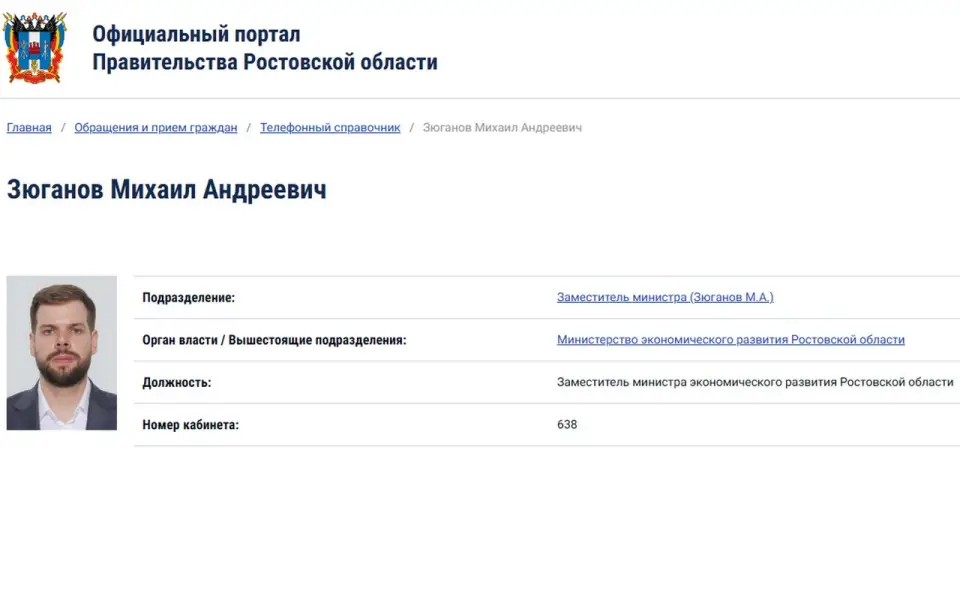
Task: Click the slash separator before Телефонный справочник
Action: click(x=249, y=127)
